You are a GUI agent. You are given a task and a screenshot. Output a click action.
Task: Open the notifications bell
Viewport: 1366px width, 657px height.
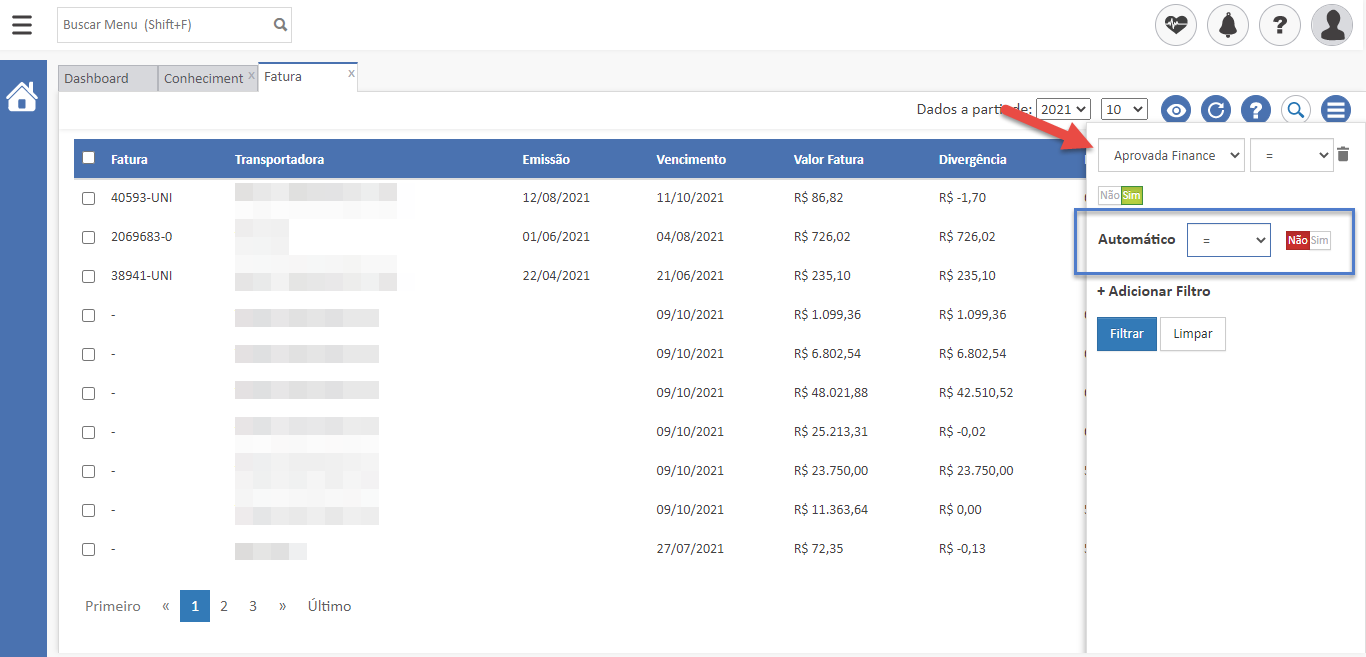(x=1228, y=25)
